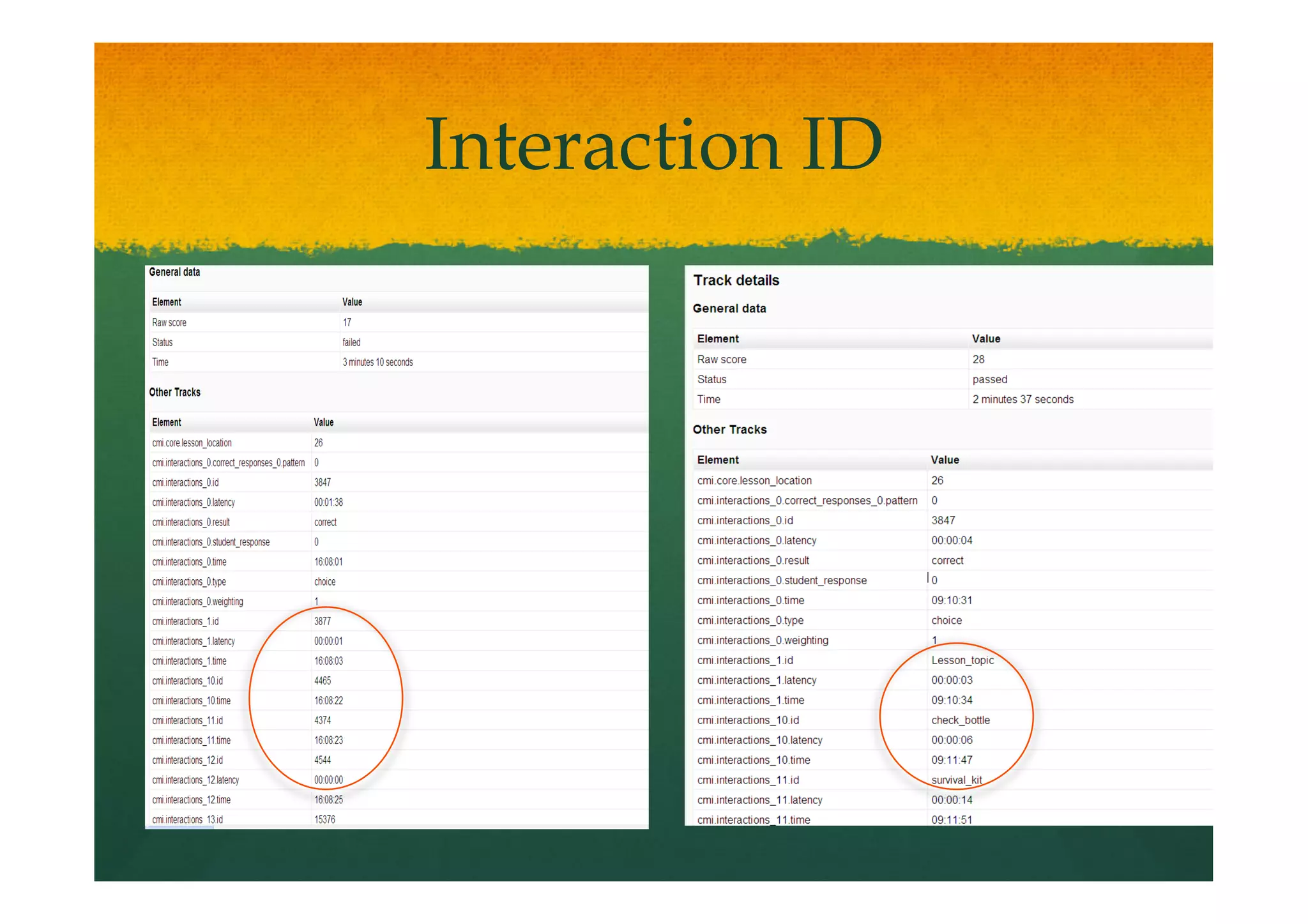Click the 'cmi.interactions_12.id' row label
Screen dimensions: 1308x924
[x=187, y=760]
